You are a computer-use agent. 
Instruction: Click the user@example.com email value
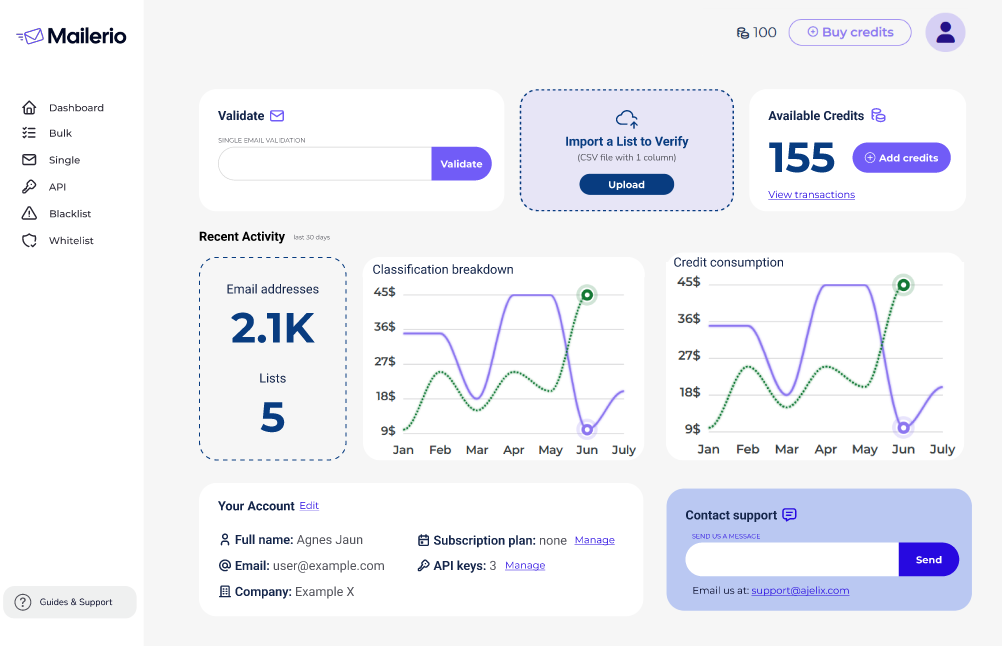click(x=328, y=565)
